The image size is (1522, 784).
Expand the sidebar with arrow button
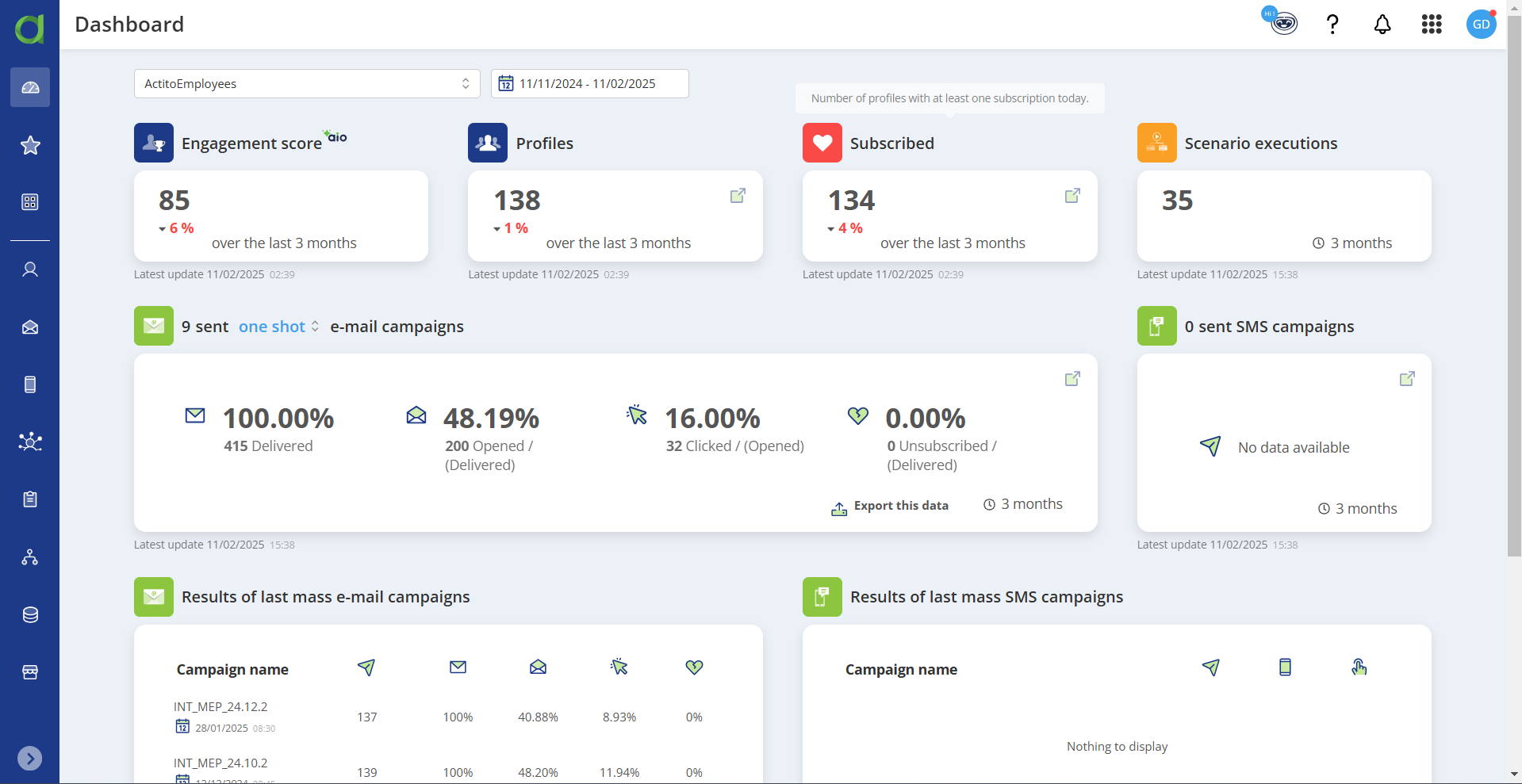coord(29,759)
